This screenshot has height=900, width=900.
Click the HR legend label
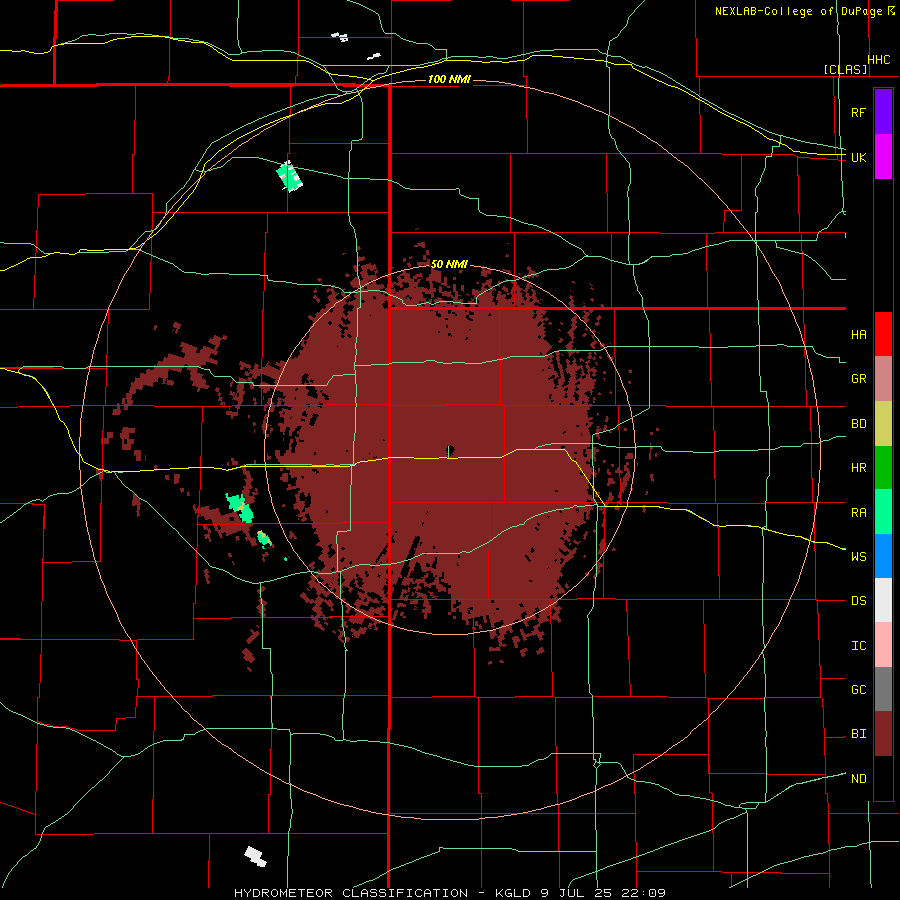[x=858, y=468]
